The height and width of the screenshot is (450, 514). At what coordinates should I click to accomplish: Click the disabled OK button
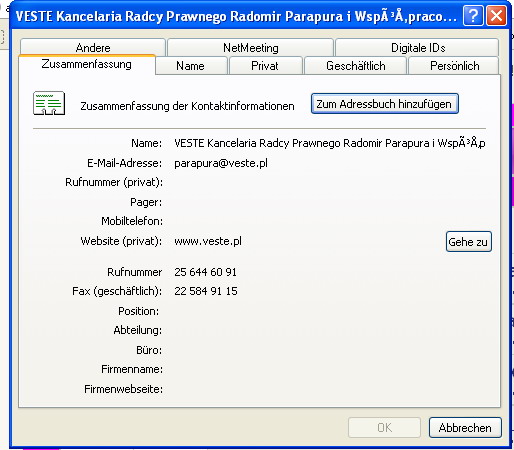384,427
